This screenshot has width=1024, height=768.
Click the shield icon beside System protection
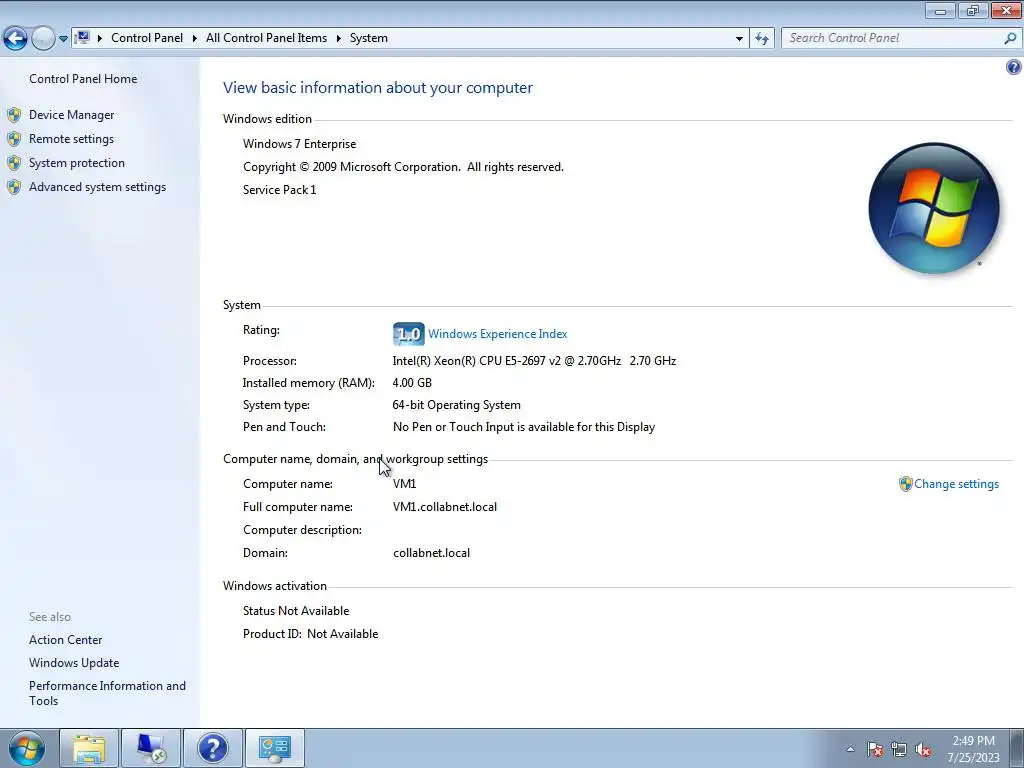coord(14,163)
